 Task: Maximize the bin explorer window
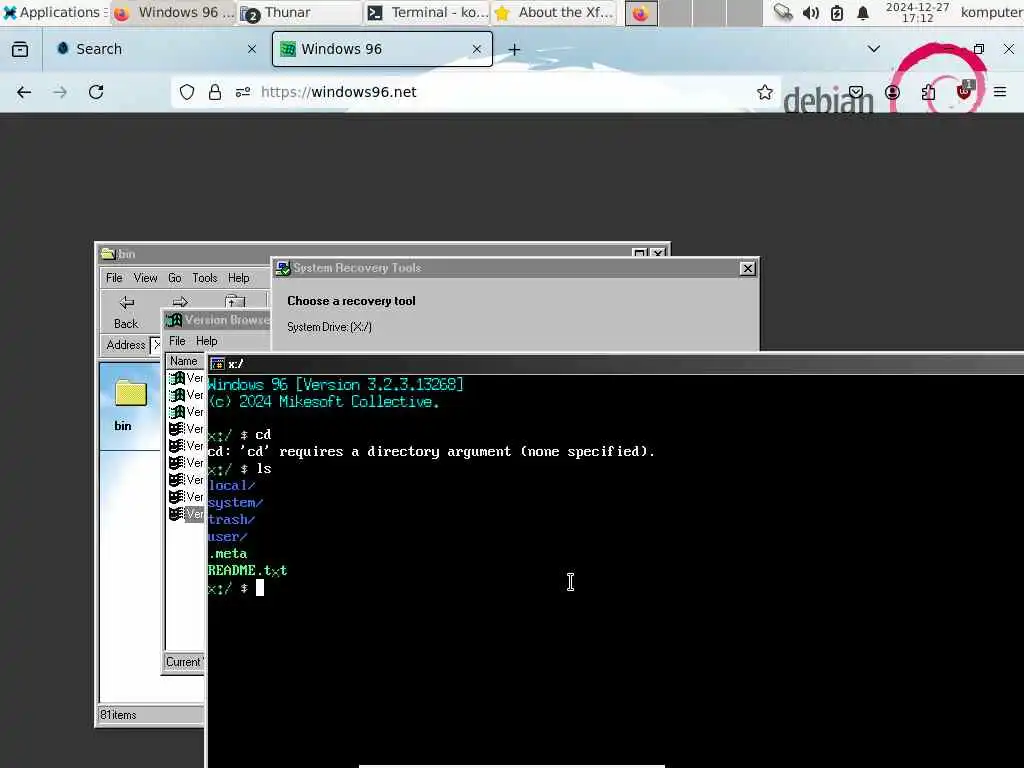tap(639, 253)
